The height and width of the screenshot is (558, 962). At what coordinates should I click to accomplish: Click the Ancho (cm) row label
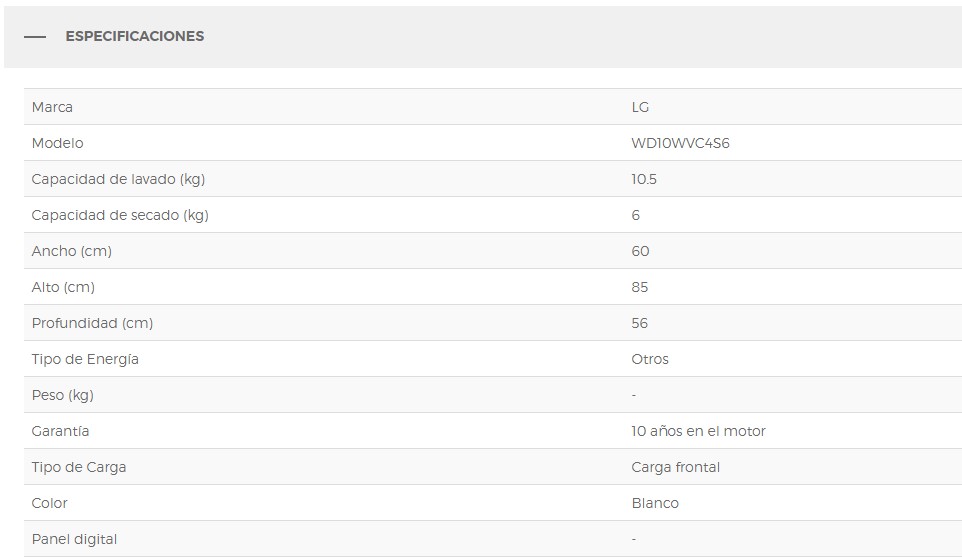tap(72, 251)
